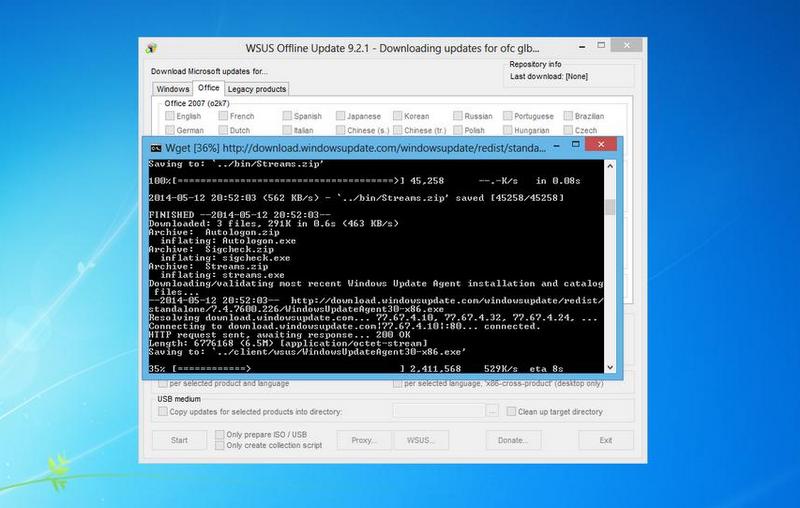800x508 pixels.
Task: Tick the Polish checkbox
Action: coord(458,130)
